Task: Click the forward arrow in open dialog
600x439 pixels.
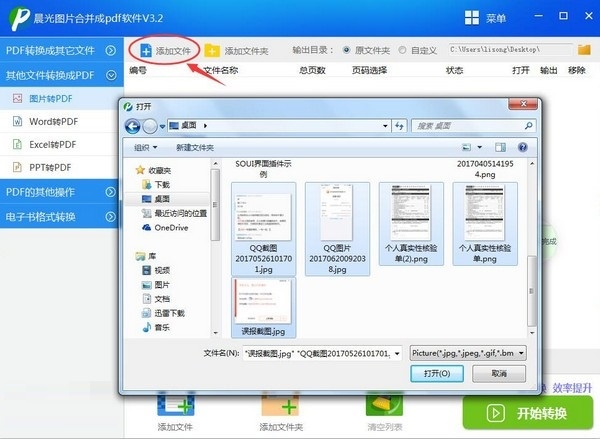Action: [150, 126]
